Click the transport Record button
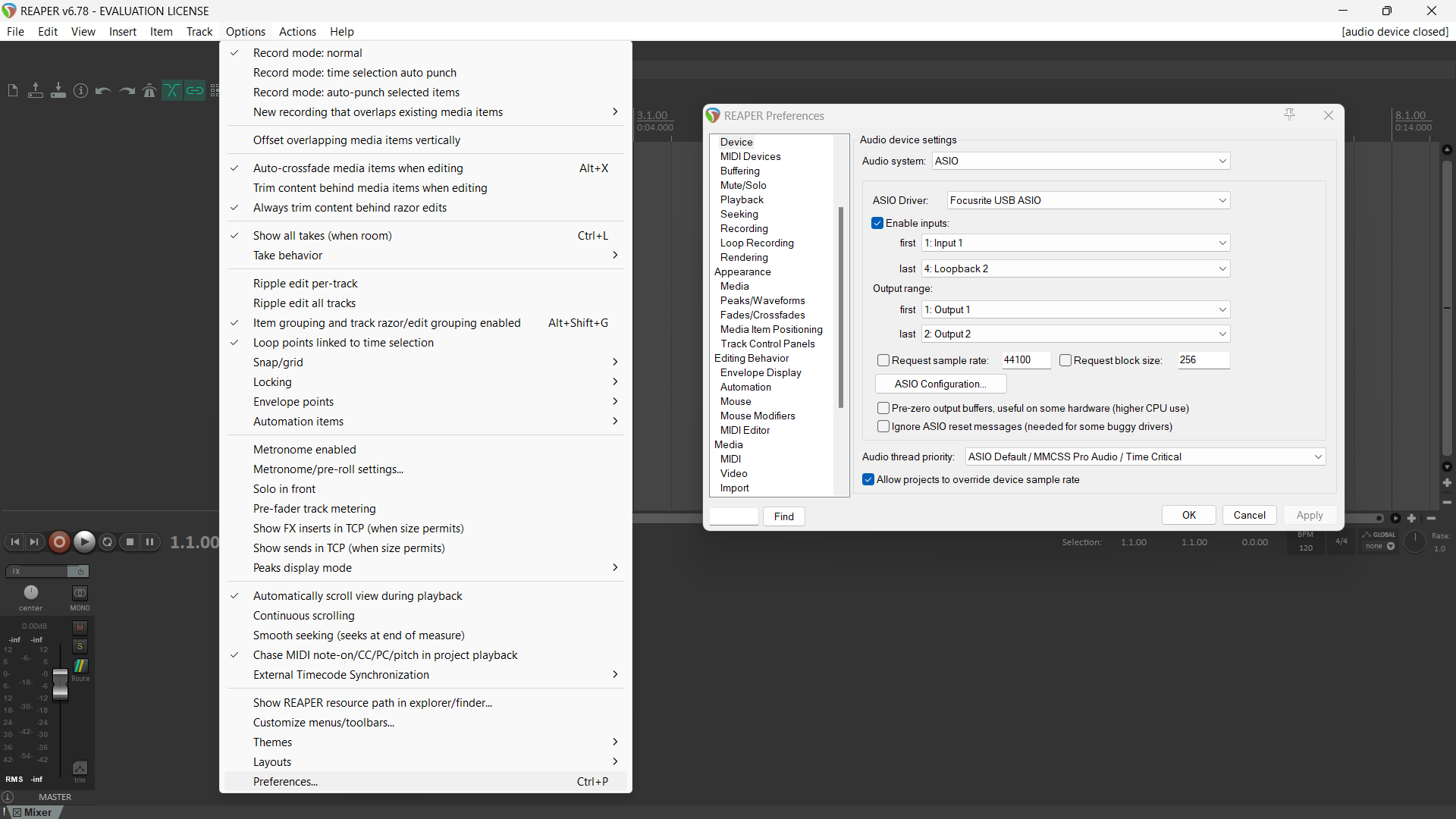1456x819 pixels. [x=59, y=541]
